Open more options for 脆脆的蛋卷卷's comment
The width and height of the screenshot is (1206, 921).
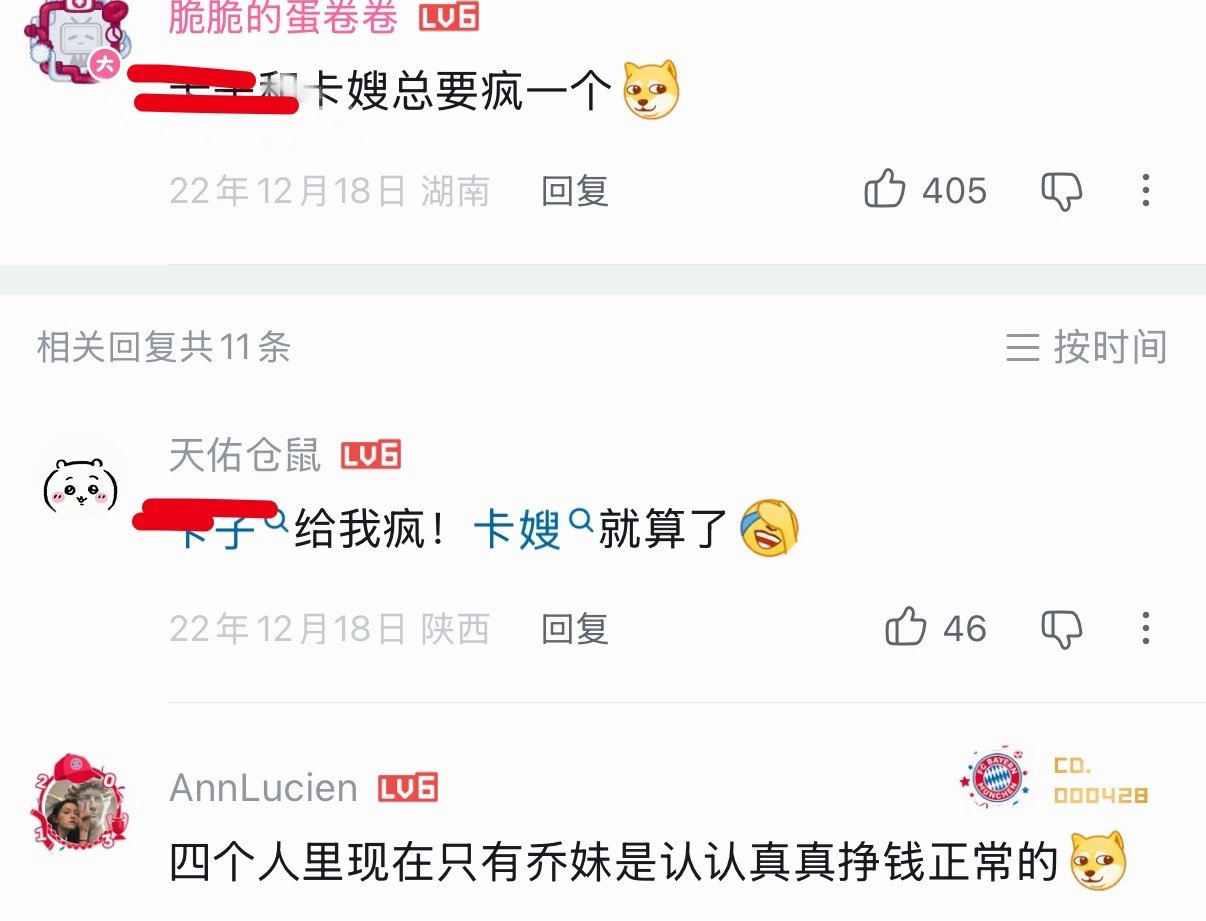(x=1146, y=190)
